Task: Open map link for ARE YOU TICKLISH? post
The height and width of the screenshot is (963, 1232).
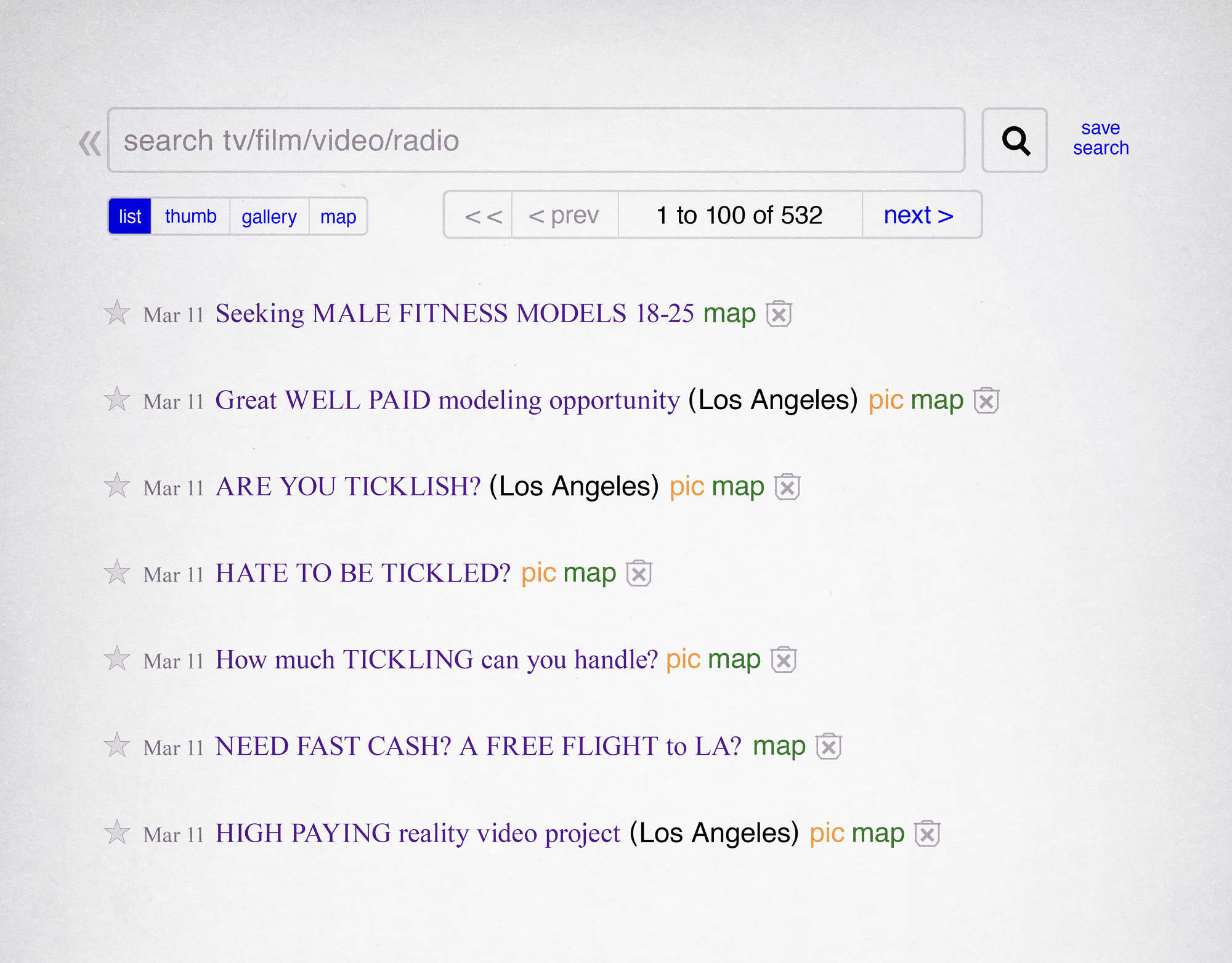Action: (738, 487)
